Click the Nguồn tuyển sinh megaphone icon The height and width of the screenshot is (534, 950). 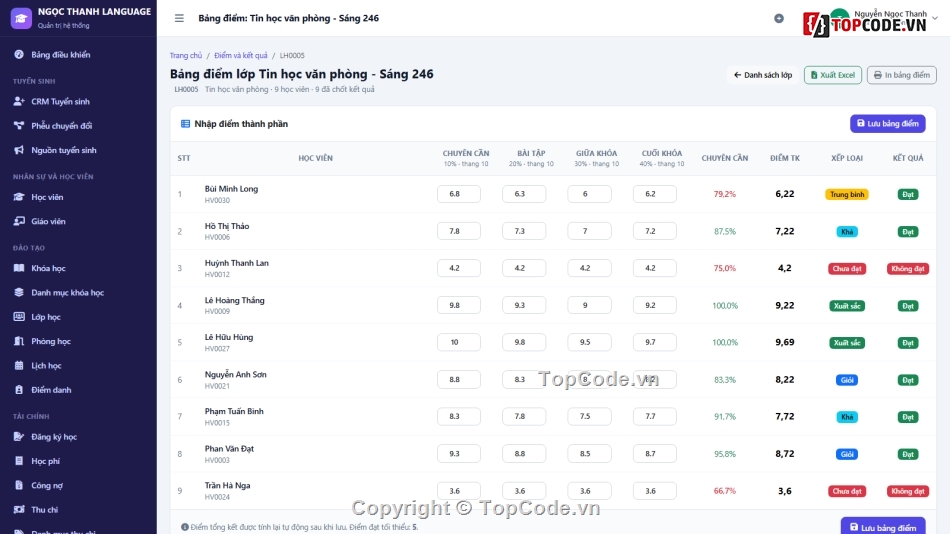click(x=19, y=150)
